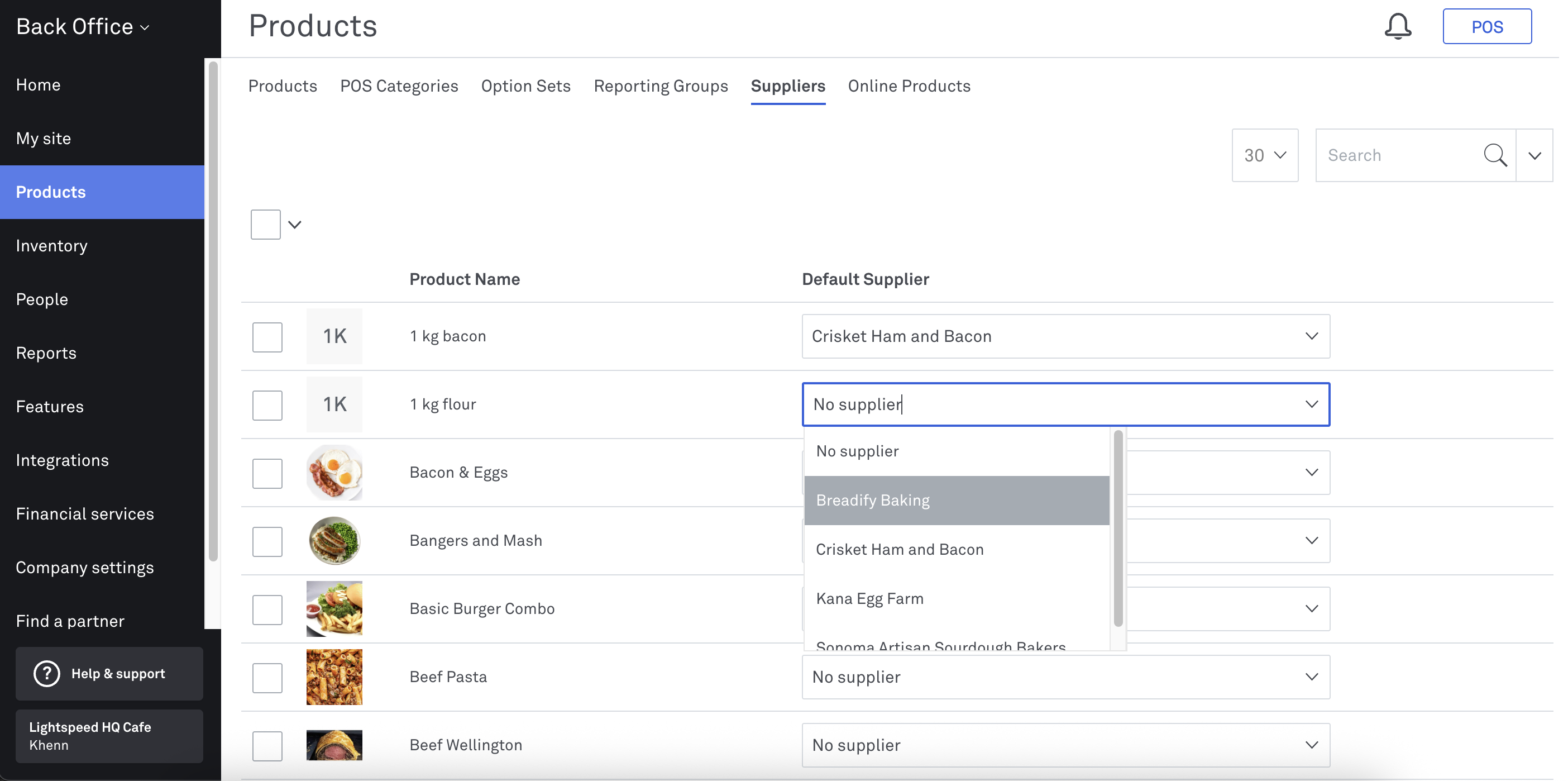Viewport: 1568px width, 781px height.
Task: Open the Bacon & Eggs product thumbnail
Action: click(334, 472)
